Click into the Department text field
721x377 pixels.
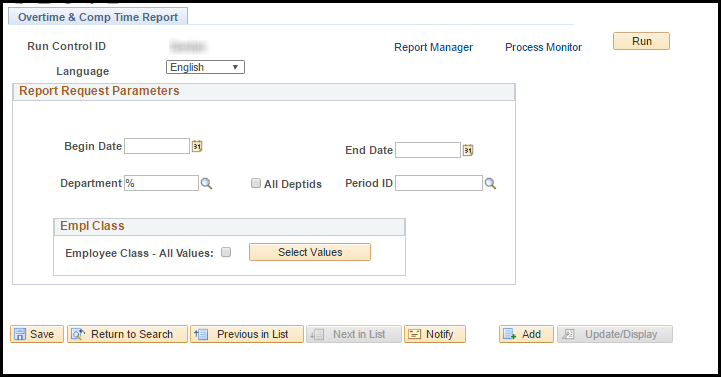click(161, 183)
